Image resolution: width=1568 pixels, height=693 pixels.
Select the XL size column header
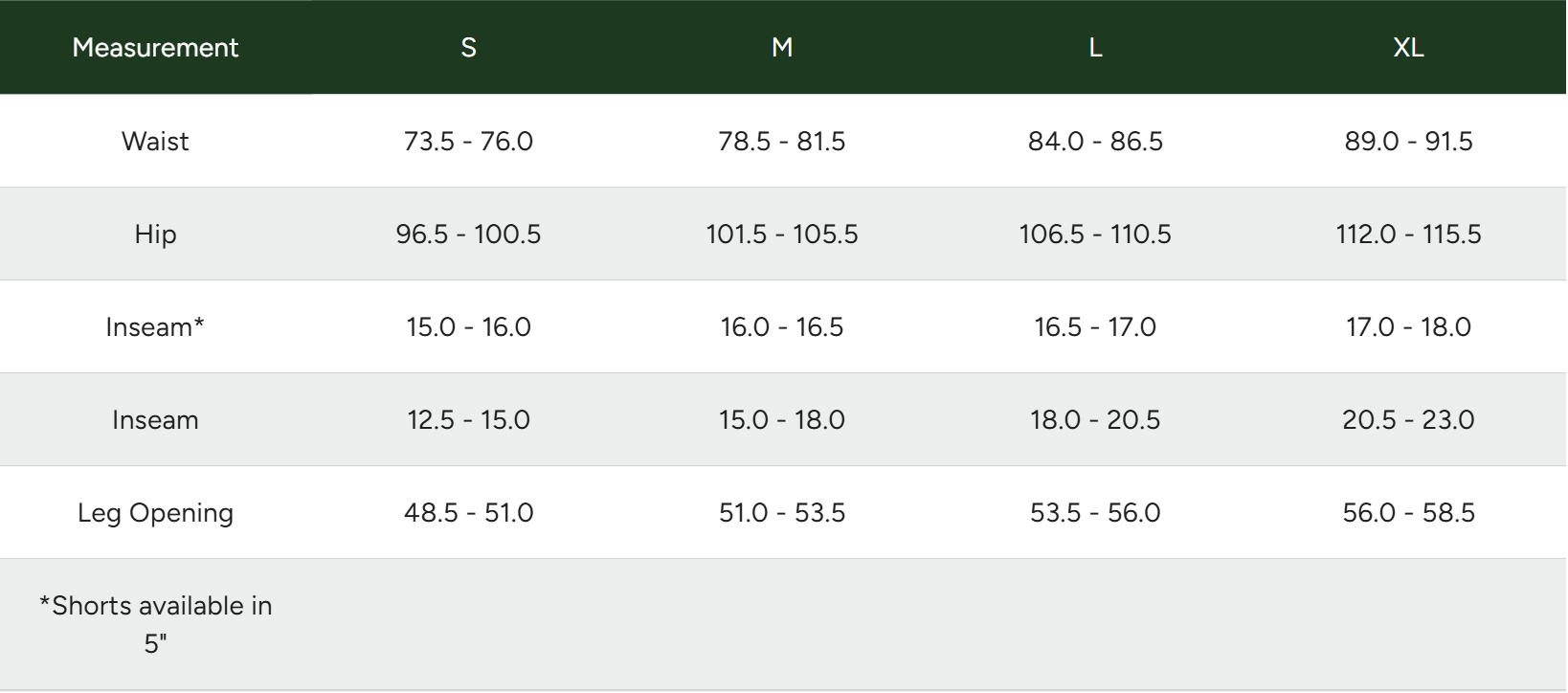1408,48
